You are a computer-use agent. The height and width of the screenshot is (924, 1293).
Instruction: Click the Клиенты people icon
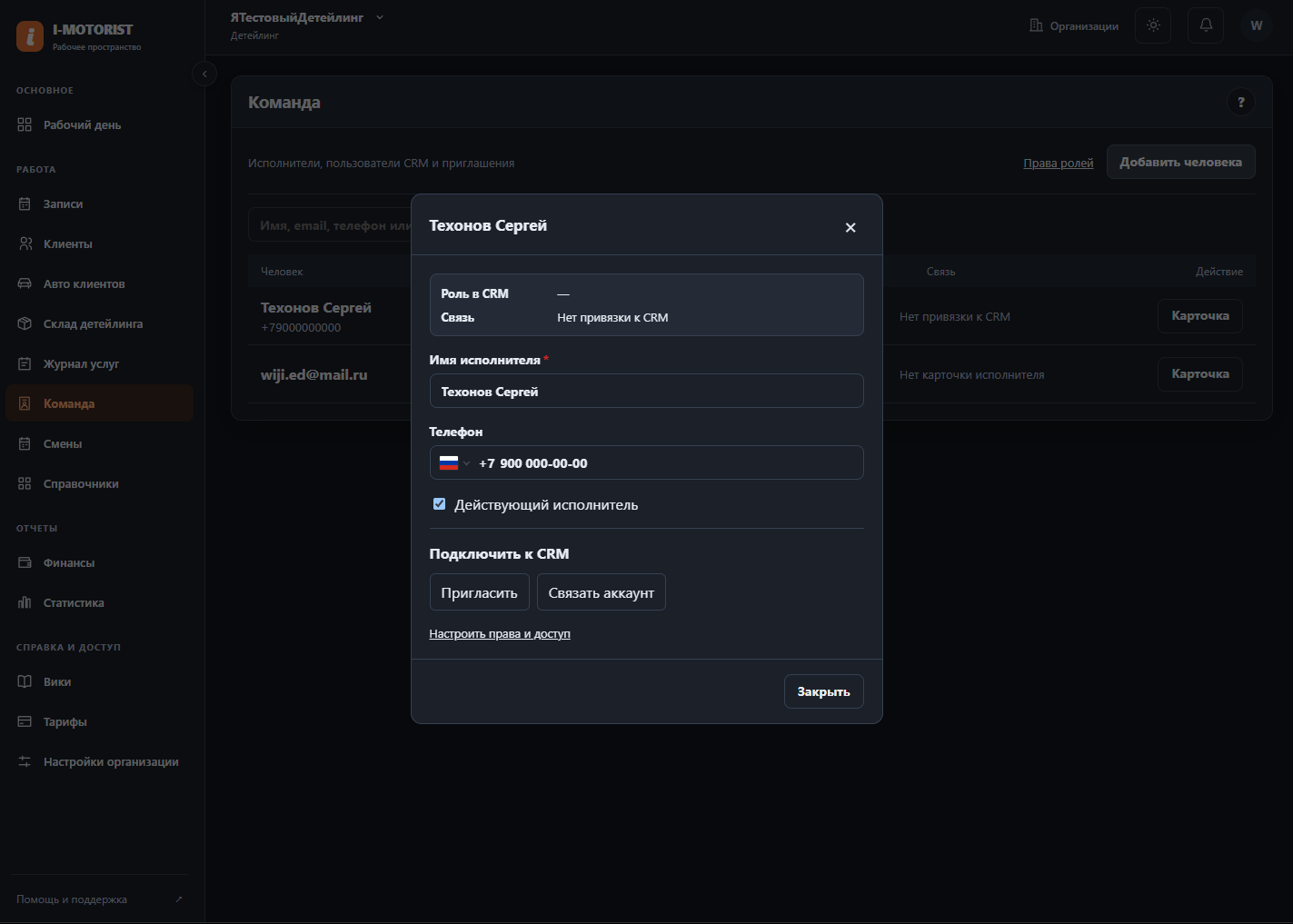click(25, 243)
